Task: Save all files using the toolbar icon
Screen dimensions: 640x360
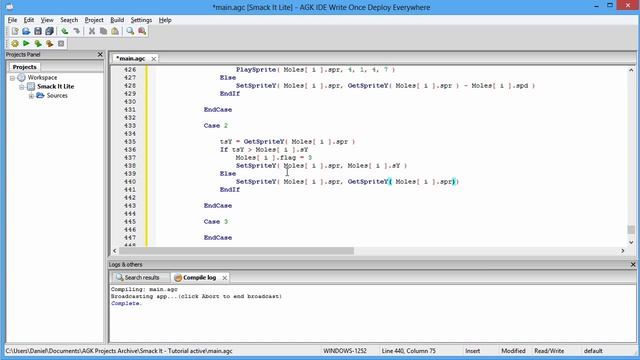Action: coord(49,31)
